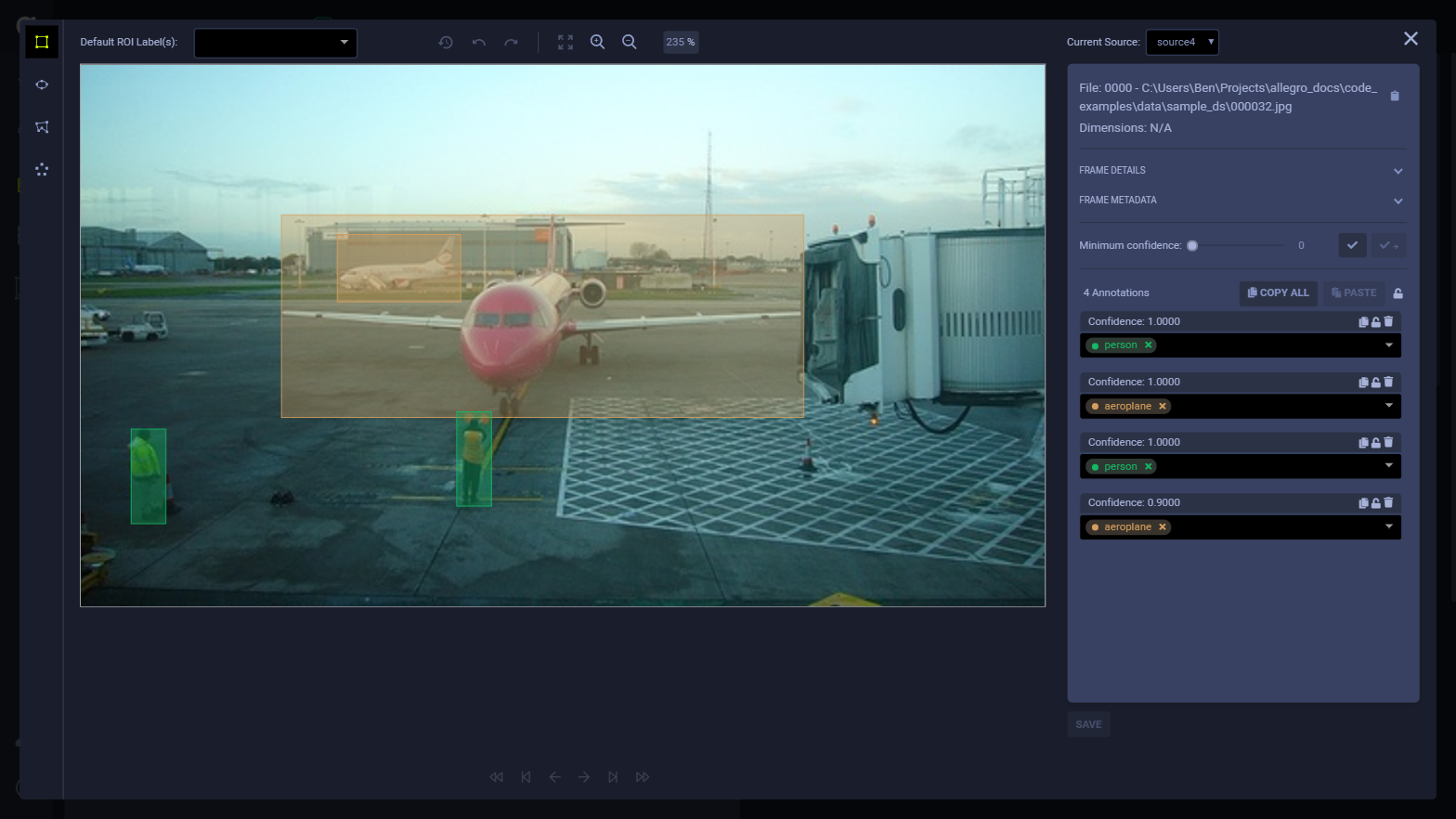Toggle the lock for all annotations

[1397, 293]
